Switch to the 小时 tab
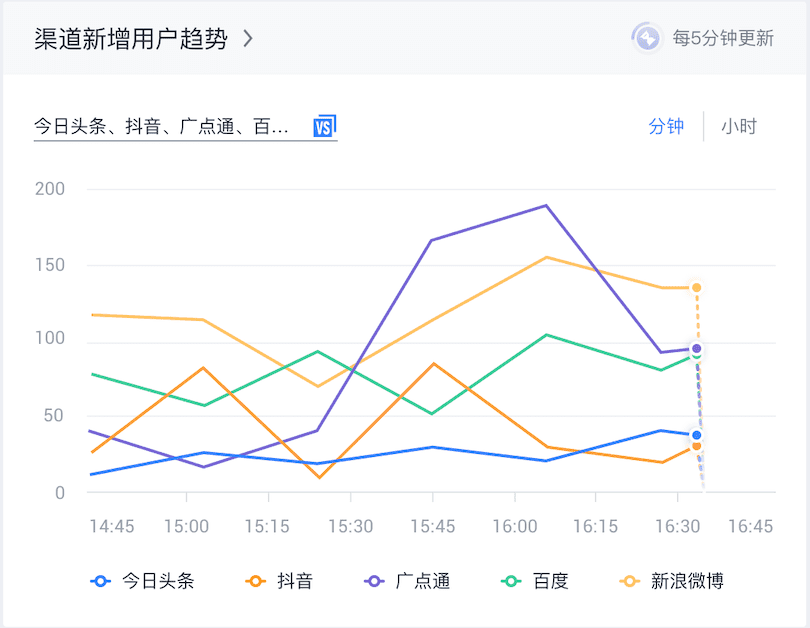This screenshot has height=628, width=810. 739,126
